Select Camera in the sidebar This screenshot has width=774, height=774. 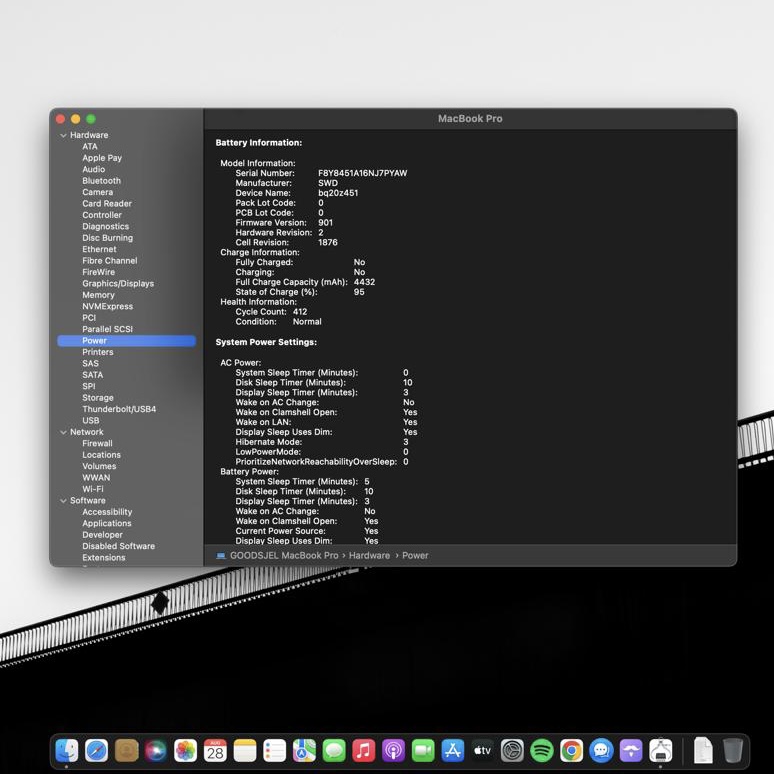[x=98, y=192]
